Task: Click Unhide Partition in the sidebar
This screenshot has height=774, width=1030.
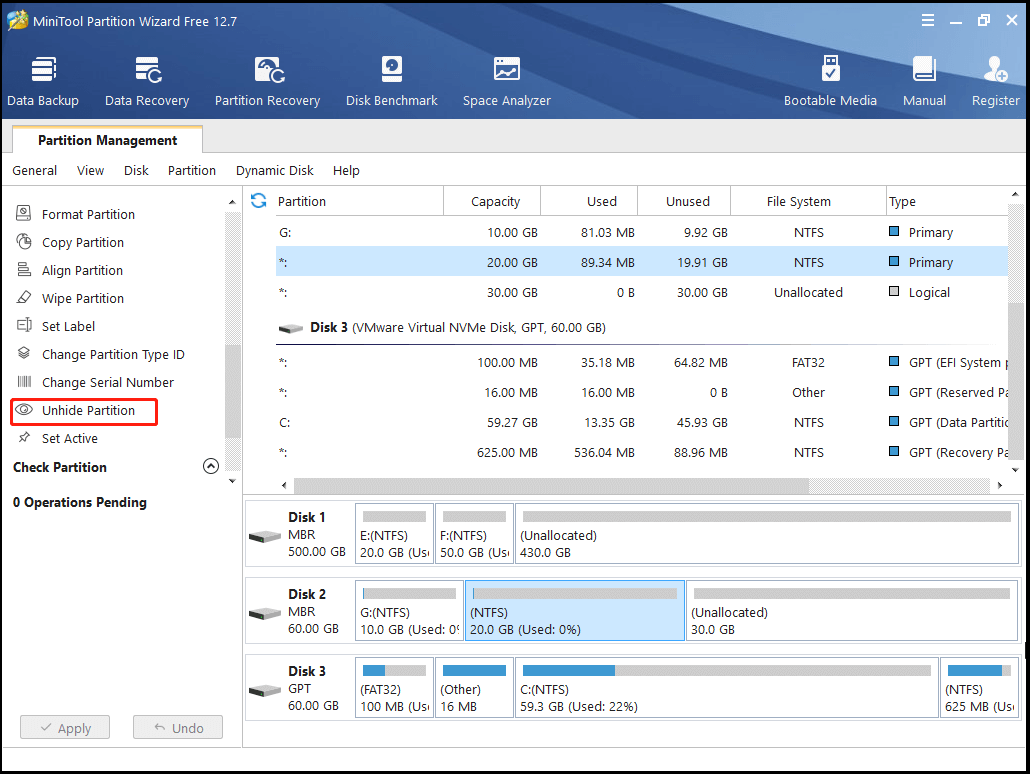Action: click(88, 410)
